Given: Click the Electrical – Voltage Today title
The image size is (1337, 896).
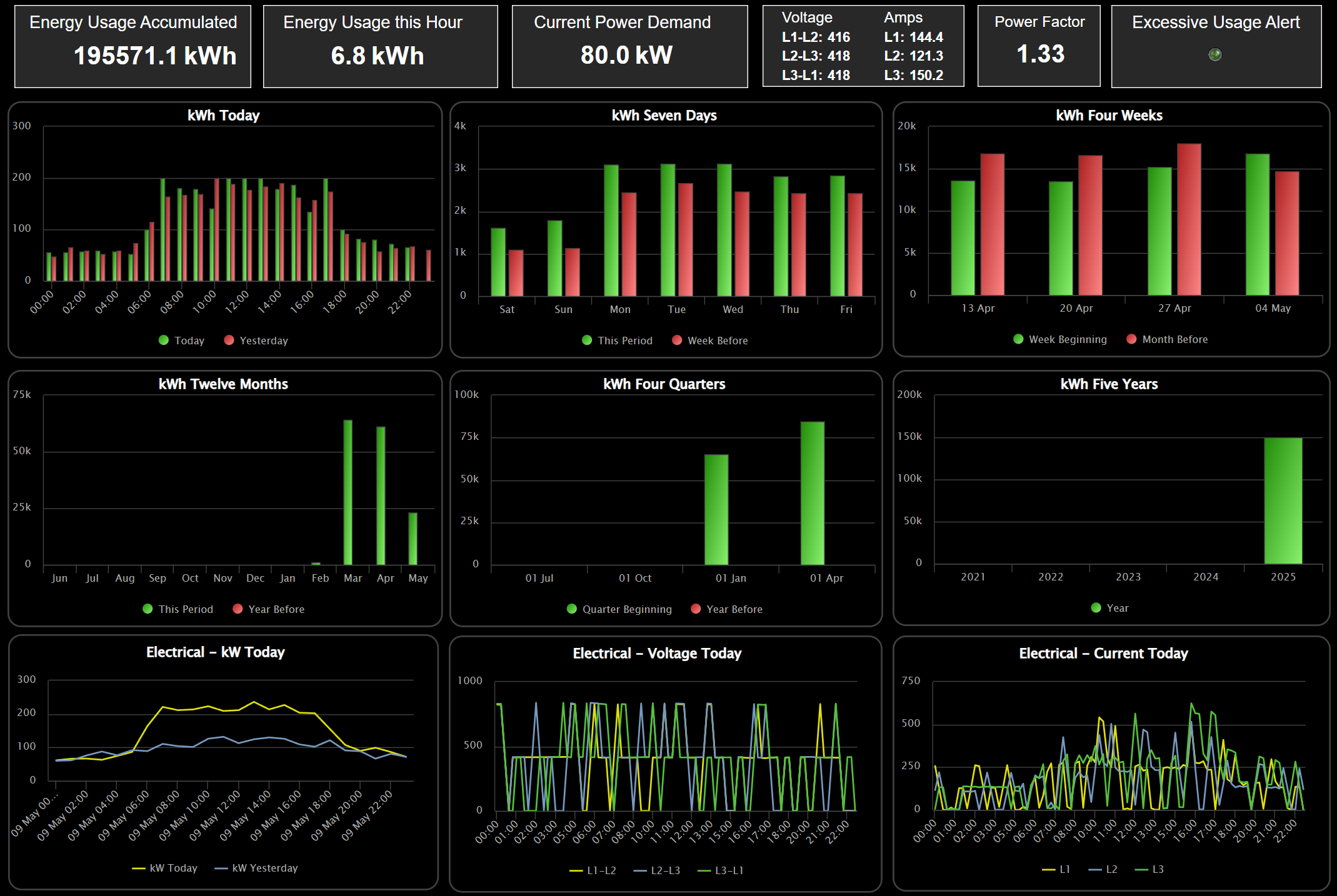Looking at the screenshot, I should 657,654.
